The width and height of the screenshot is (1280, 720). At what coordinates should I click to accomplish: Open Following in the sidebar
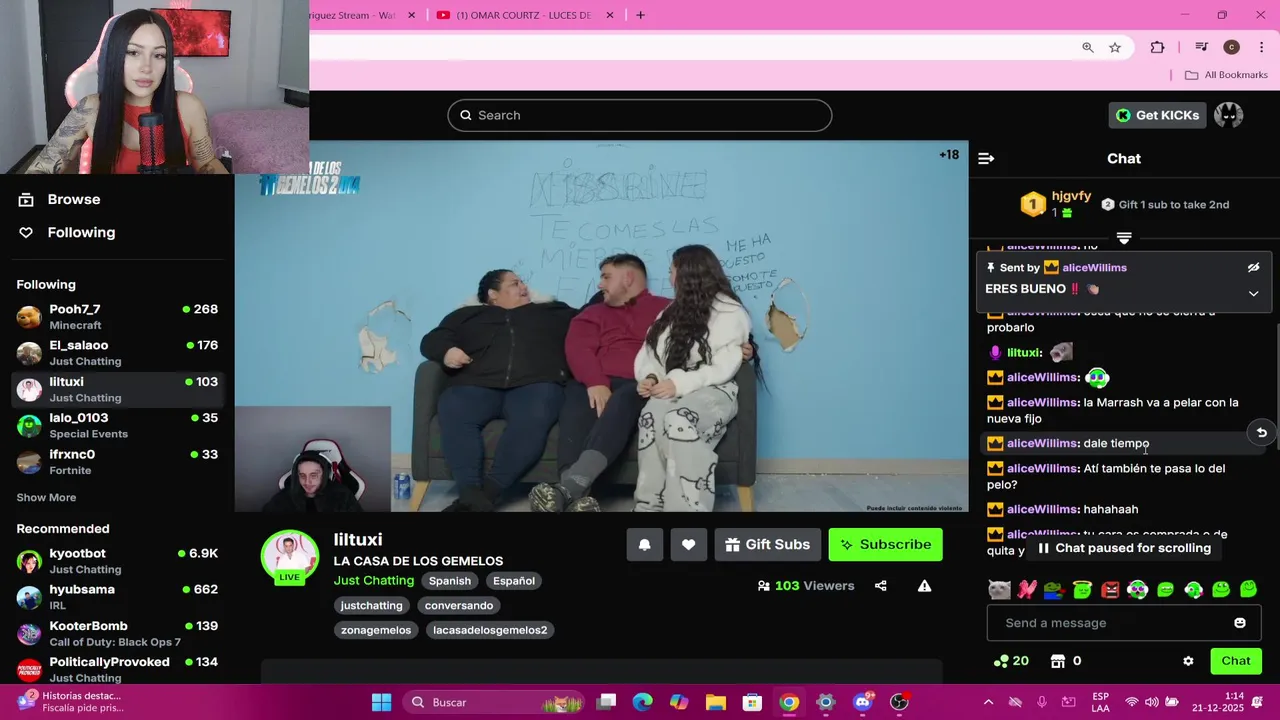click(66, 232)
